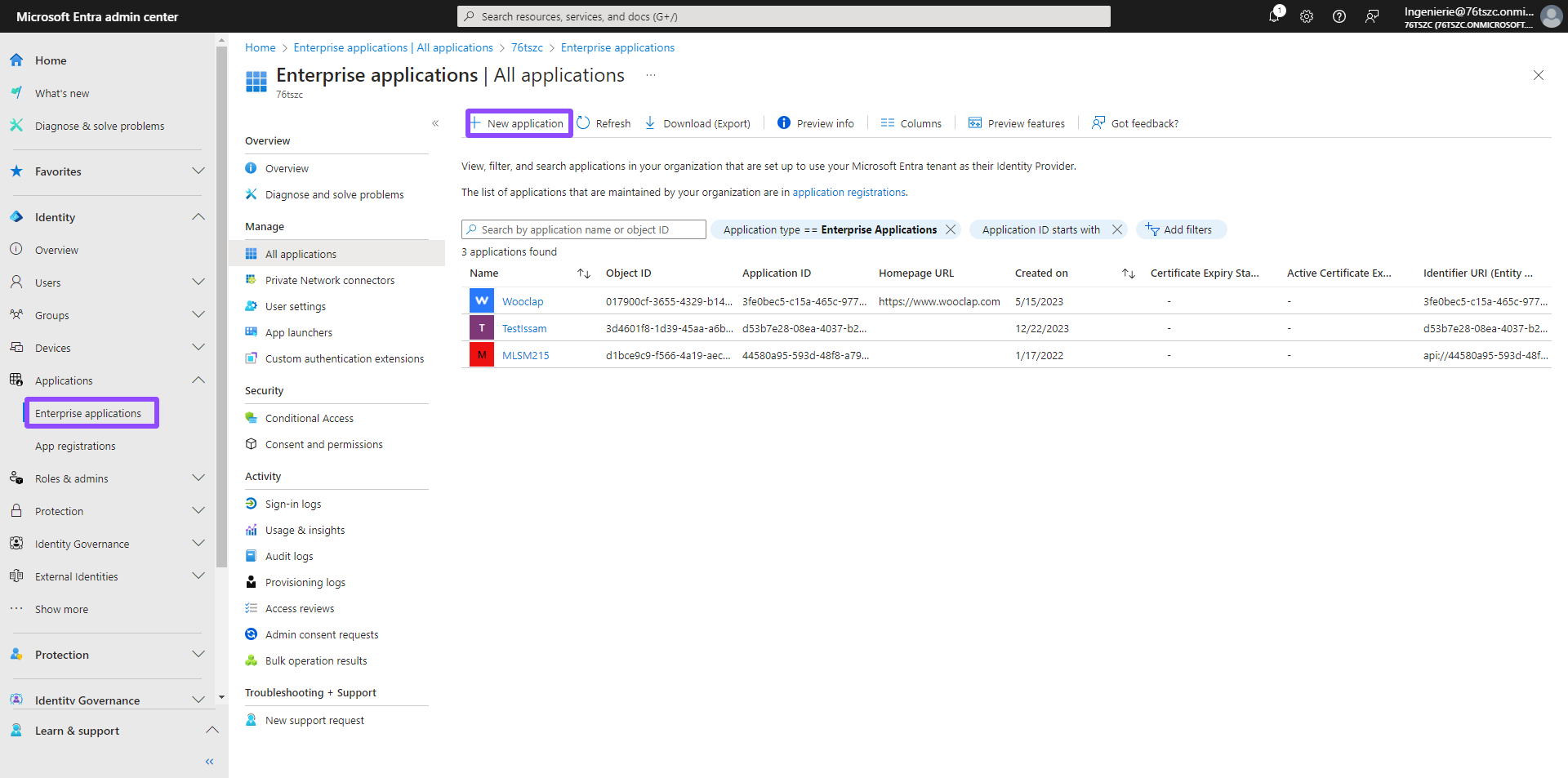The width and height of the screenshot is (1568, 778).
Task: Remove the Application ID starts with filter
Action: 1117,229
